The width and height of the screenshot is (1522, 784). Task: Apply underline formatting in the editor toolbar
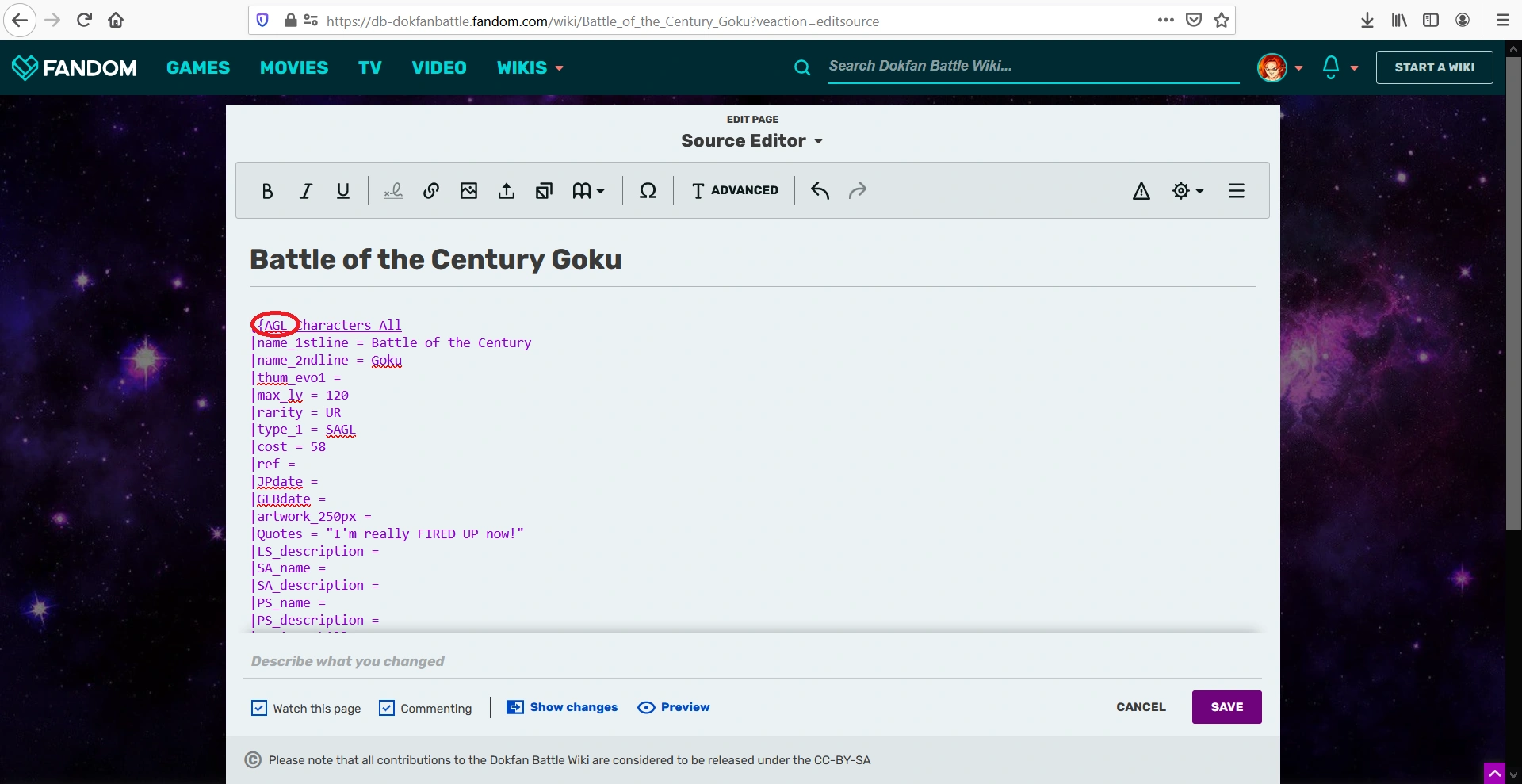click(x=343, y=191)
